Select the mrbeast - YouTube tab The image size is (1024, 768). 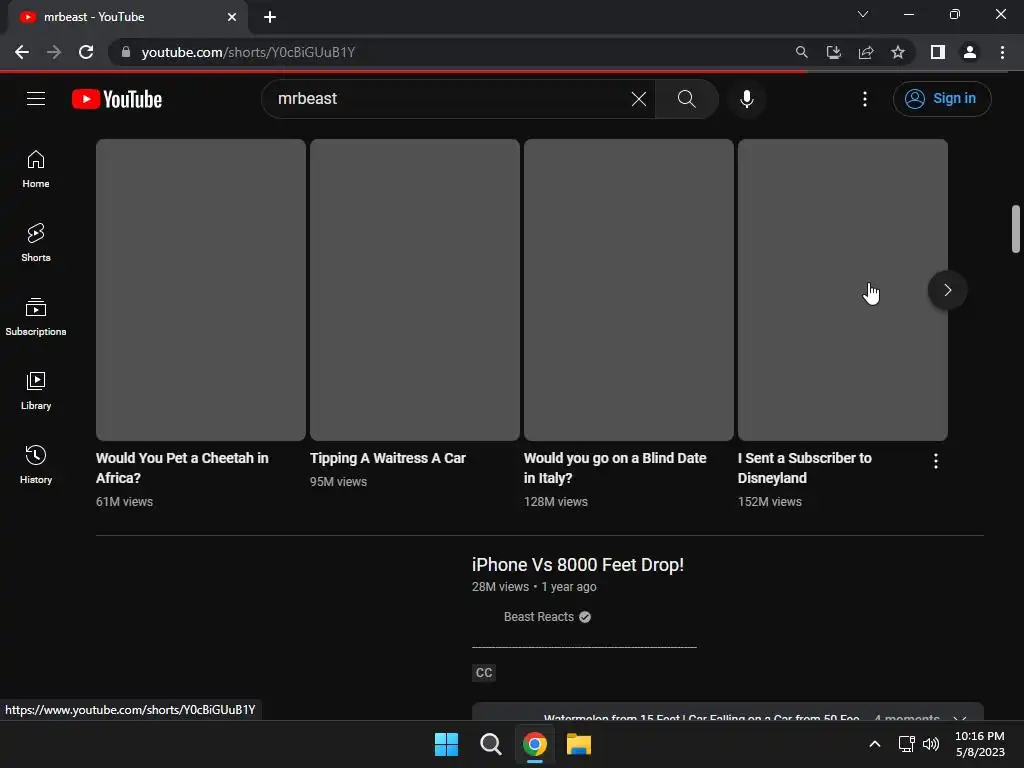coord(127,17)
